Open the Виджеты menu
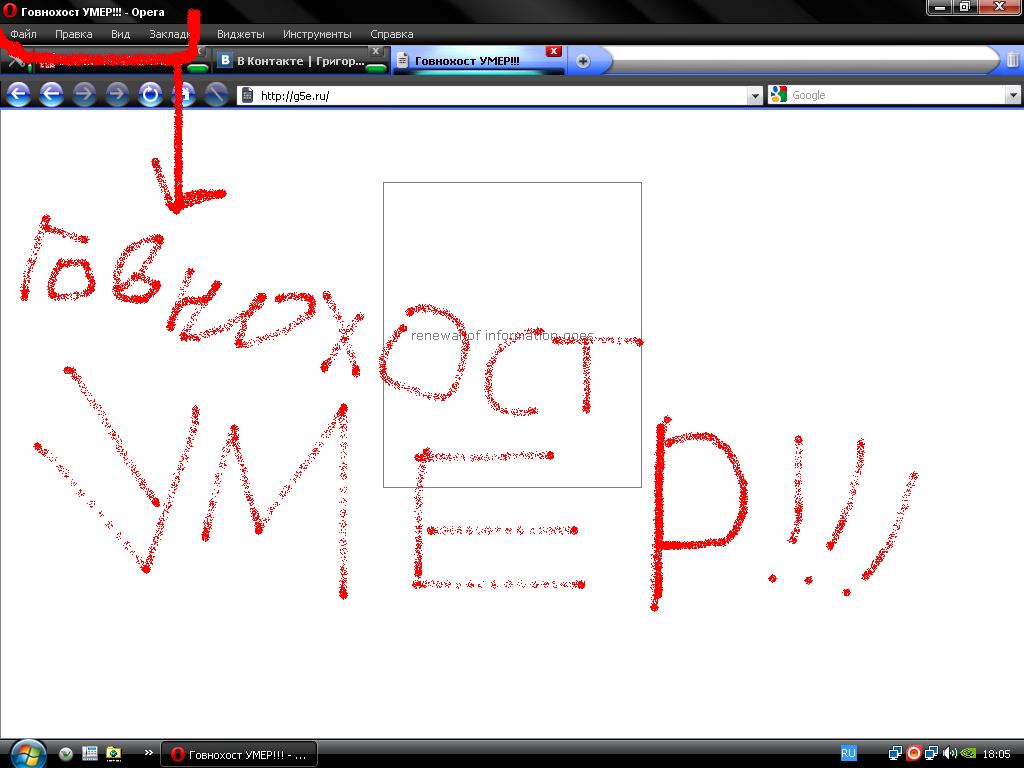The width and height of the screenshot is (1024, 768). (240, 34)
